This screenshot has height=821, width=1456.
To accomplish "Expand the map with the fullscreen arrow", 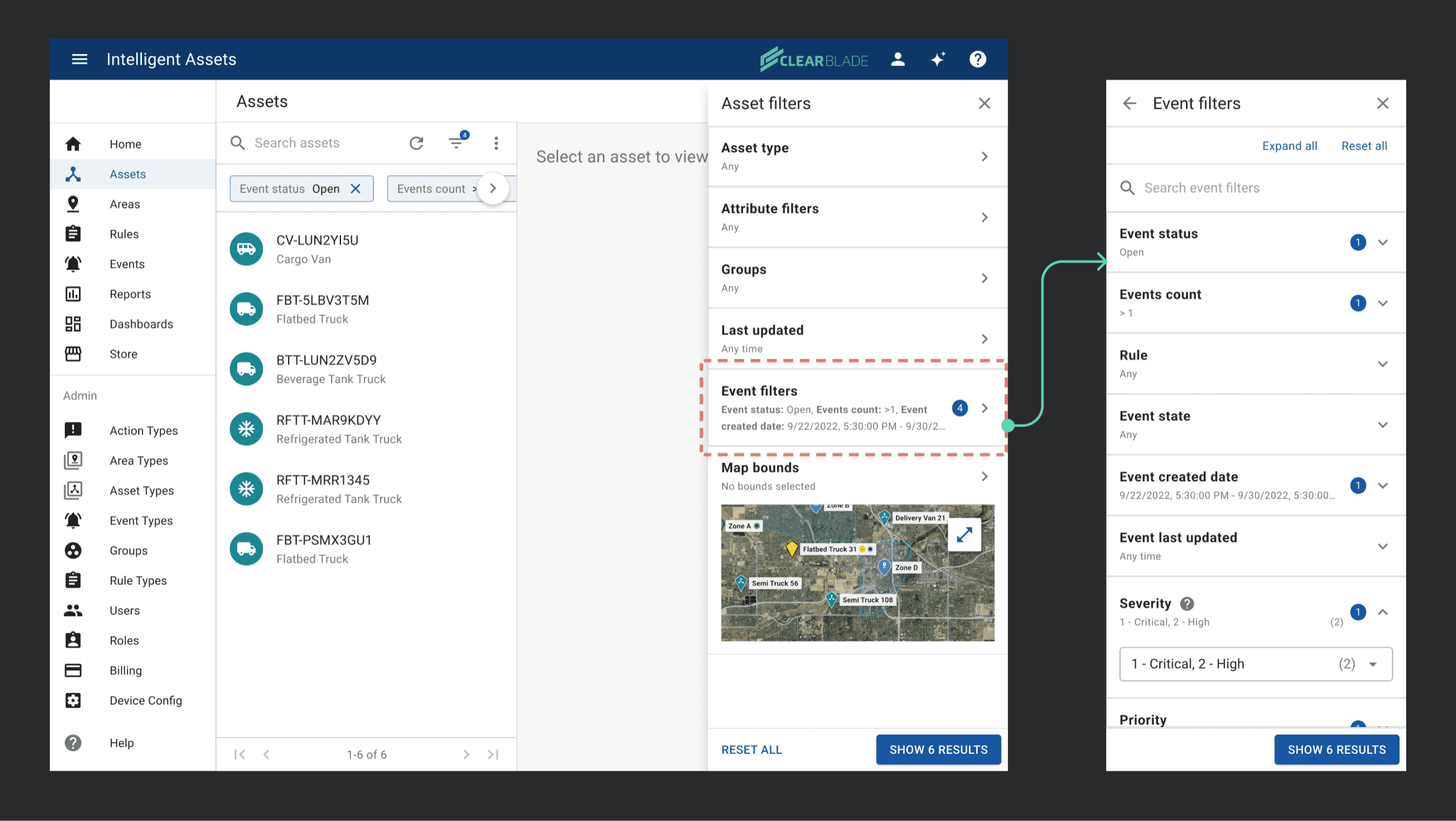I will tap(964, 534).
